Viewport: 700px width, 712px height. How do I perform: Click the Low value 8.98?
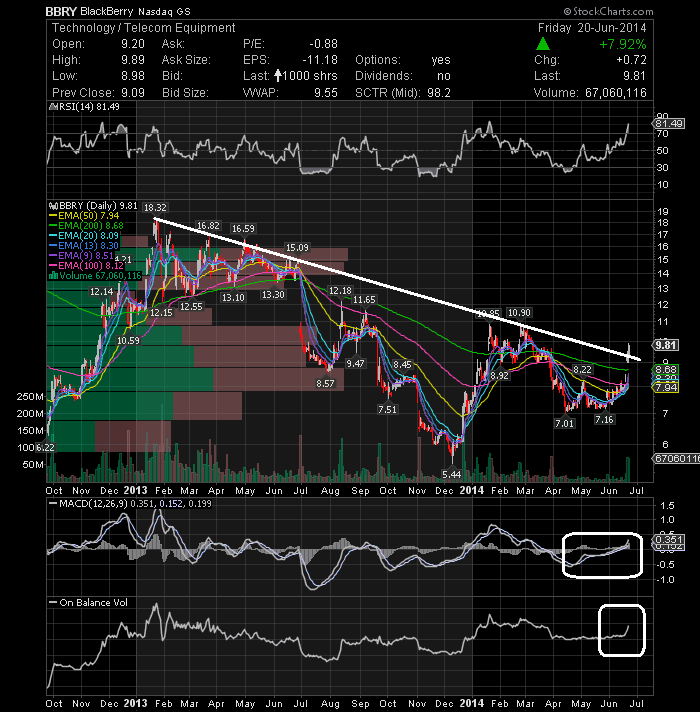click(133, 76)
